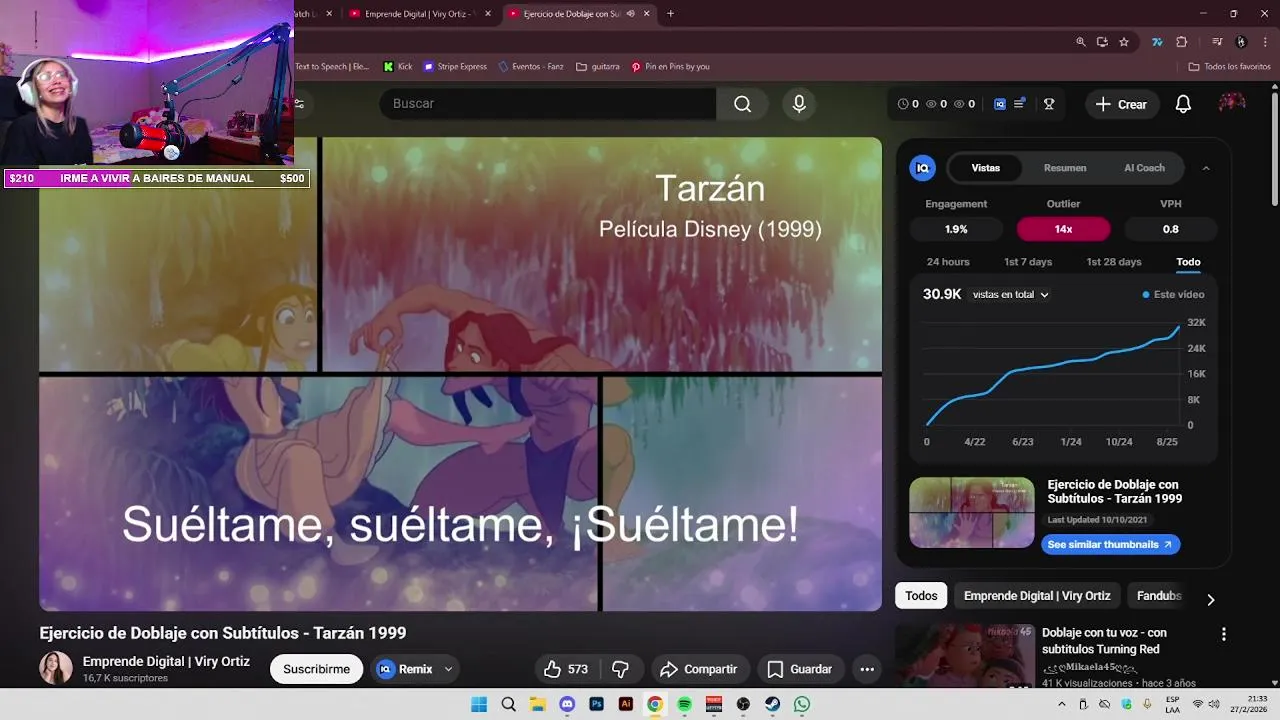Open WhatsApp from the taskbar
Image resolution: width=1280 pixels, height=720 pixels.
[x=802, y=704]
